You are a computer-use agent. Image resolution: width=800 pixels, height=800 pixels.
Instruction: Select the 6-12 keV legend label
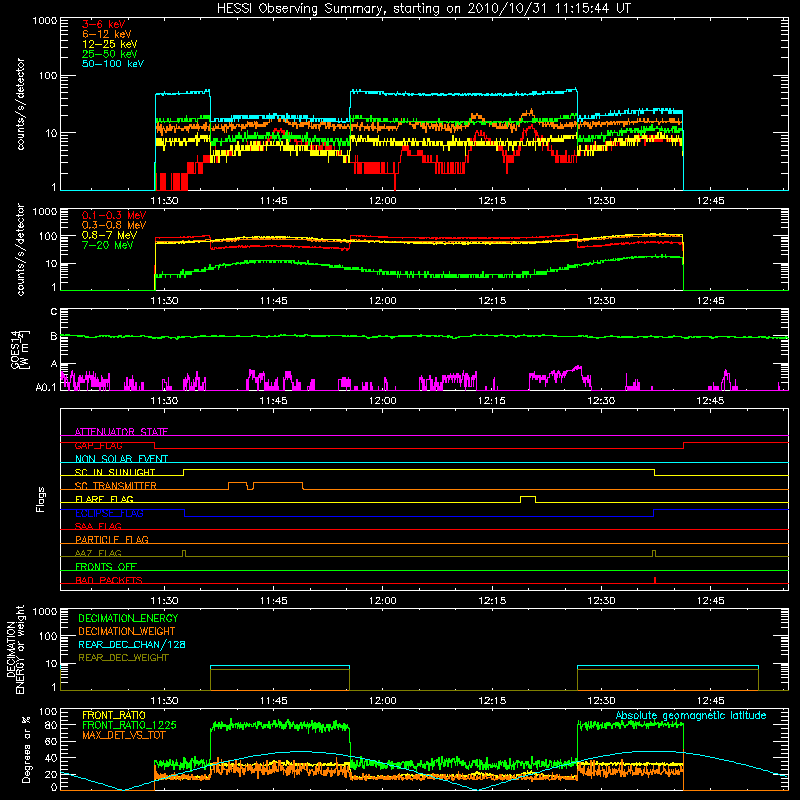click(x=107, y=34)
